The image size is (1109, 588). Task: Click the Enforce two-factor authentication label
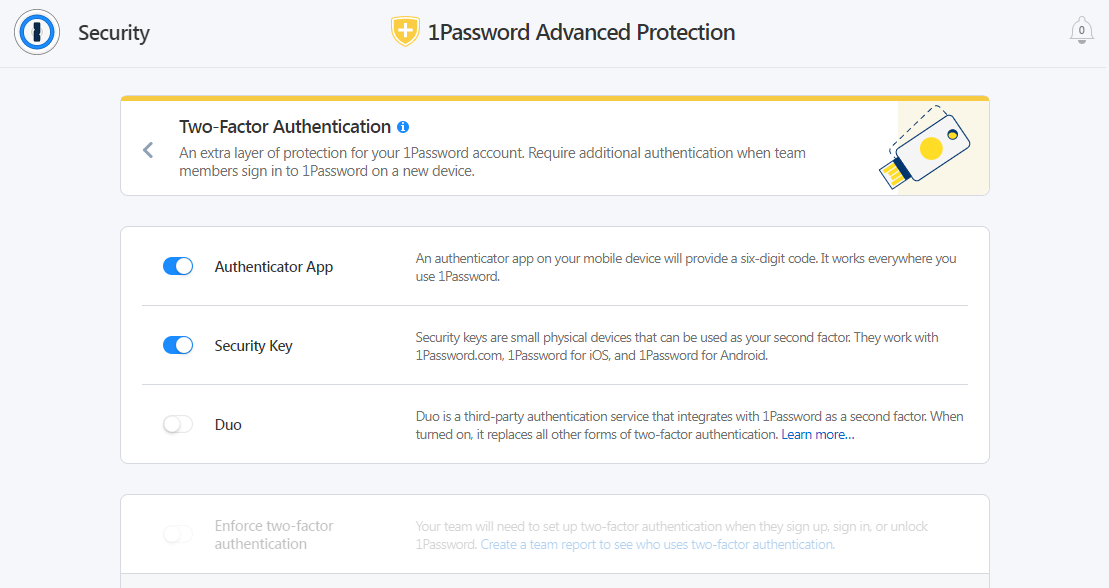(274, 535)
